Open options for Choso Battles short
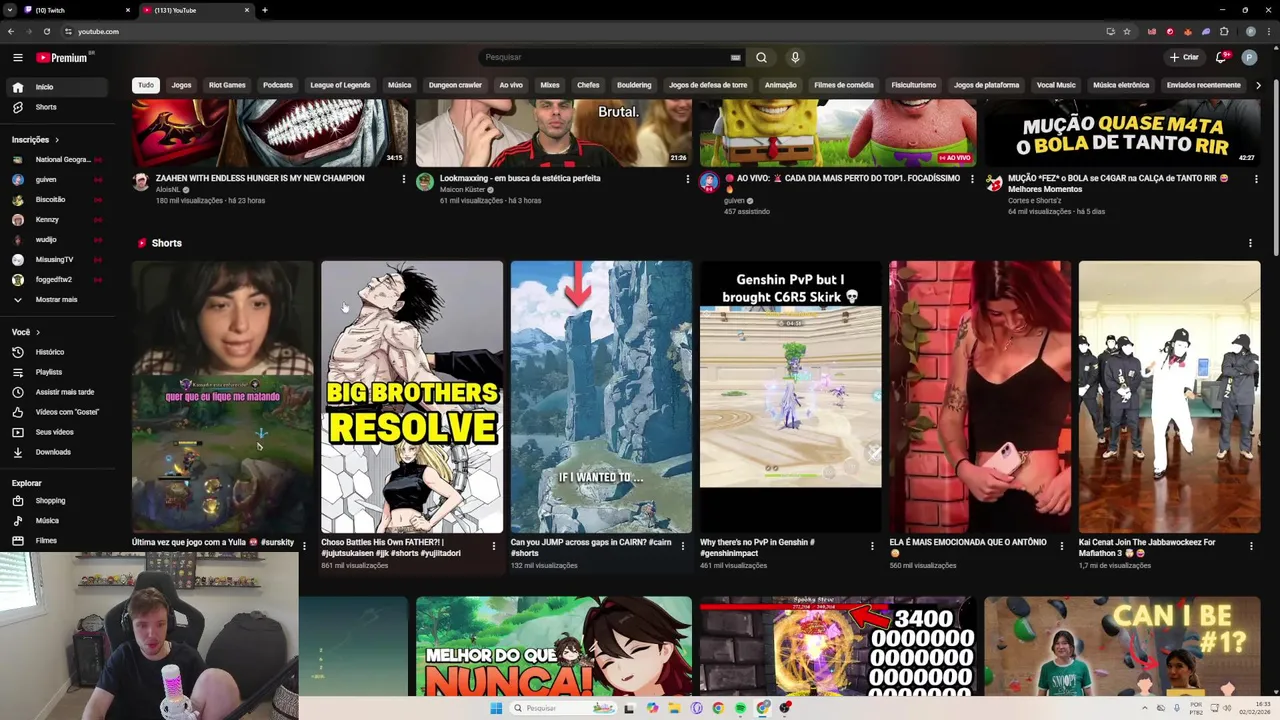Image resolution: width=1280 pixels, height=720 pixels. coord(493,546)
